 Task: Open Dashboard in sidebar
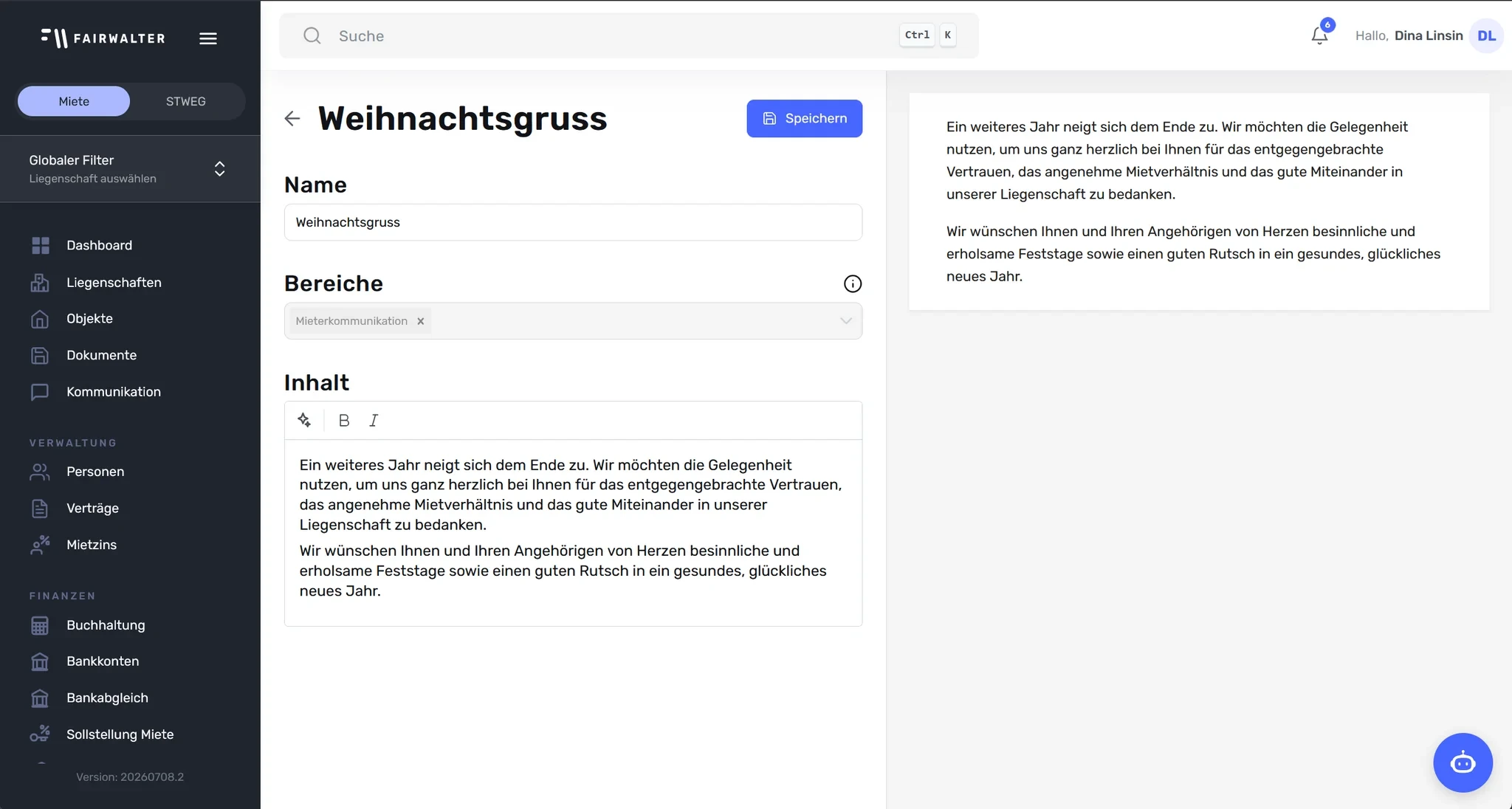tap(99, 245)
